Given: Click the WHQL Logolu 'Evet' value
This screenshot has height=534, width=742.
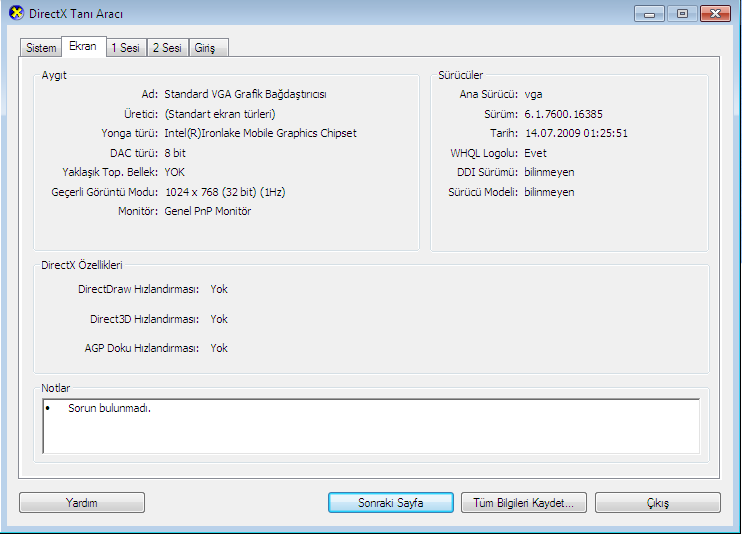Looking at the screenshot, I should [535, 153].
